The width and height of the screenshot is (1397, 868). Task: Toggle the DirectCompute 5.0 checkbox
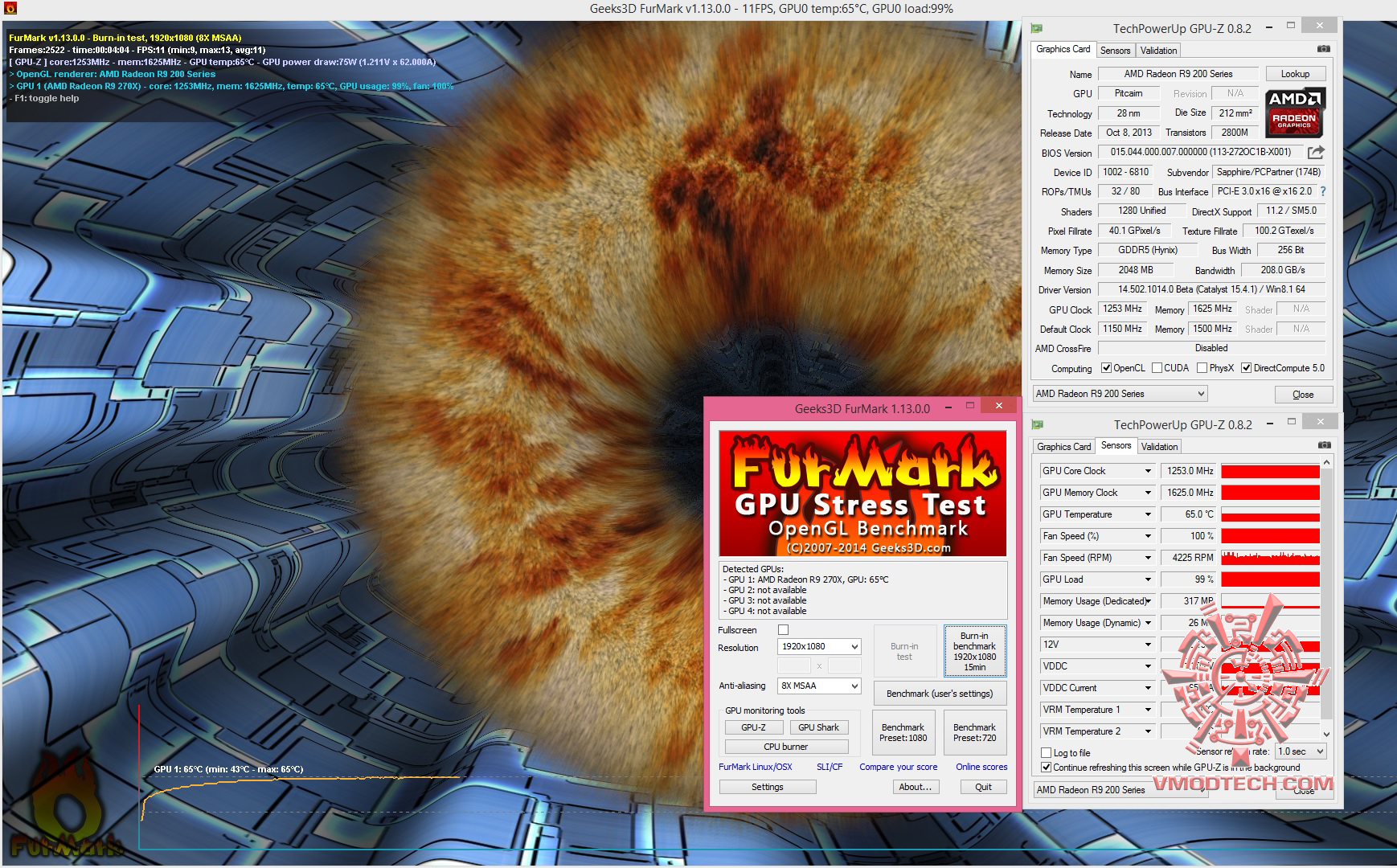[x=1246, y=368]
